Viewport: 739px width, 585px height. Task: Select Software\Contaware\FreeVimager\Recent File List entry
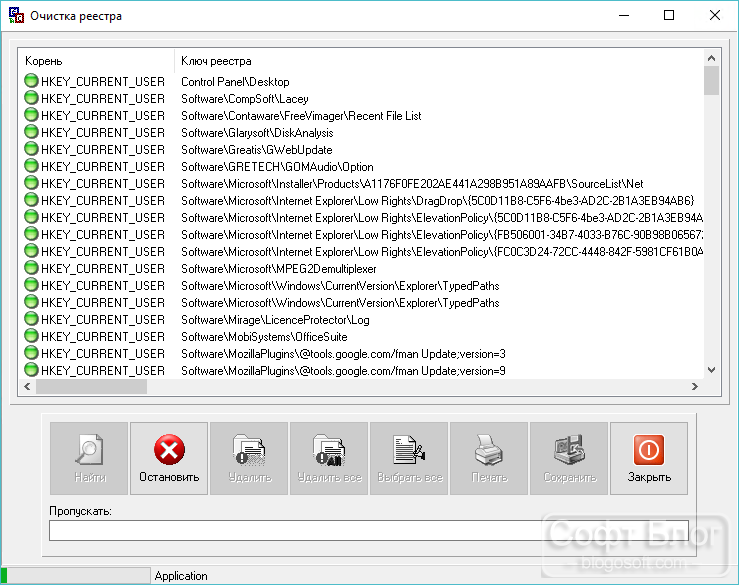point(301,116)
